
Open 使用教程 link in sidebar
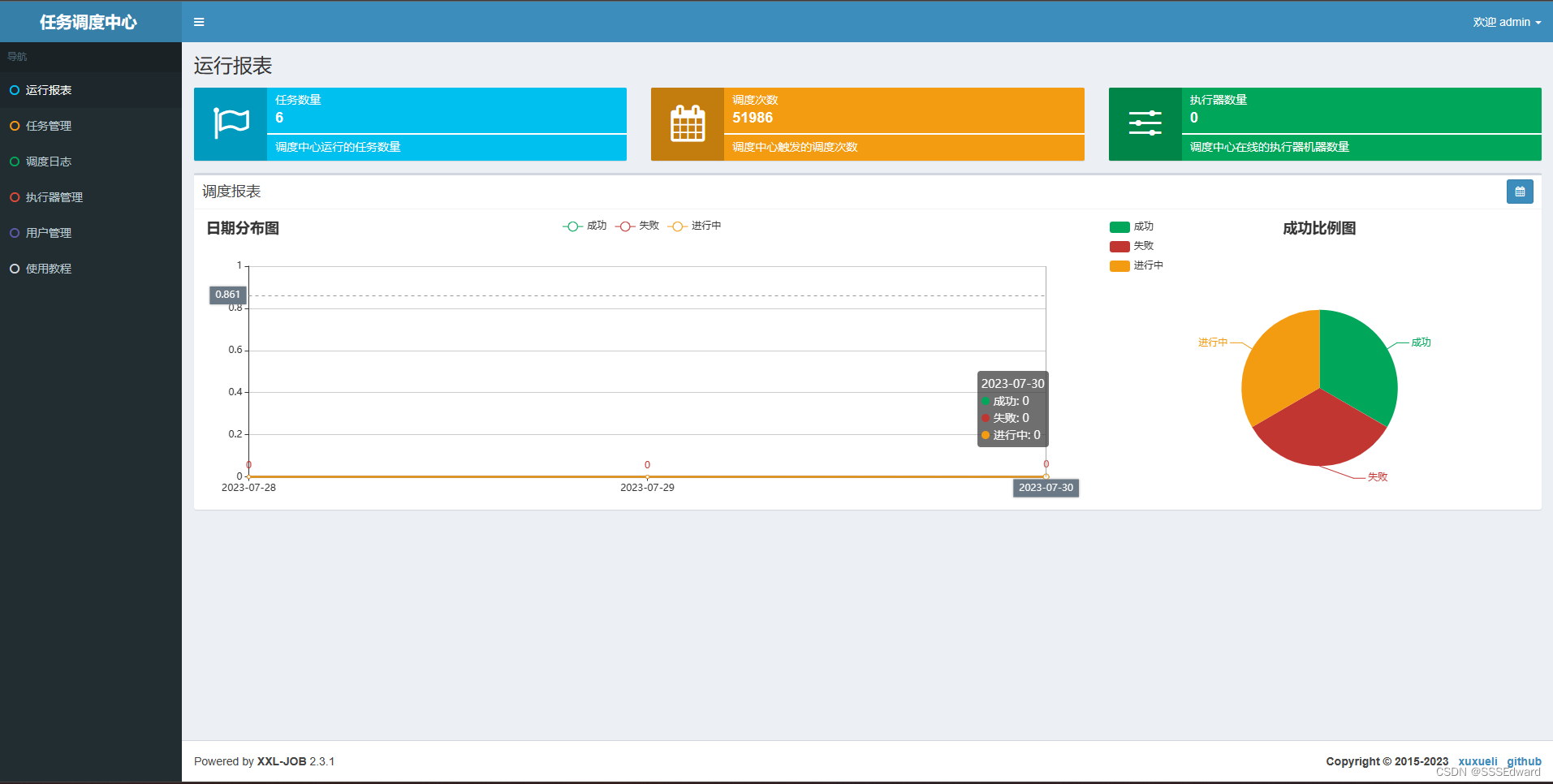[91, 269]
